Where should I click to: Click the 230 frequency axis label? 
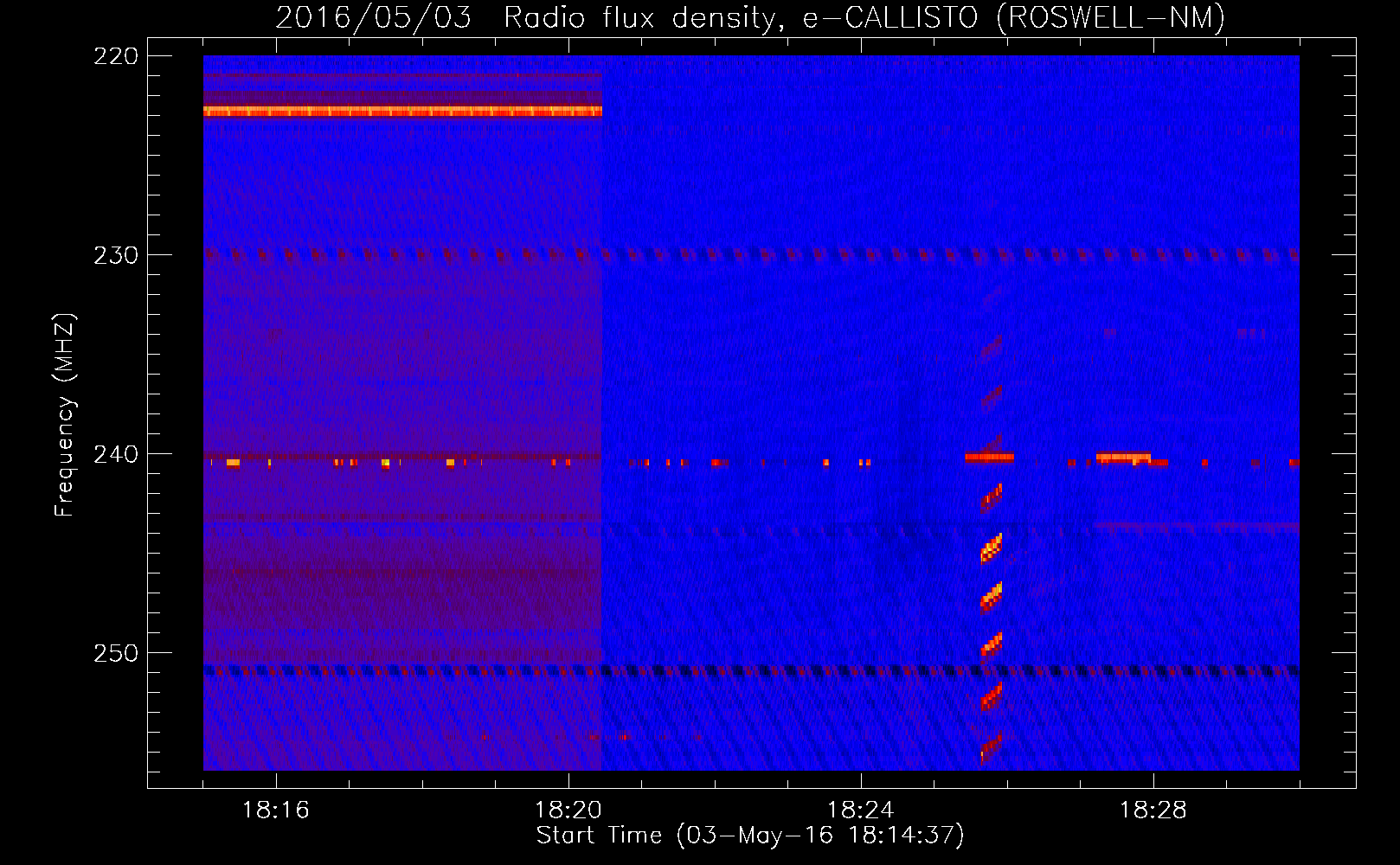(x=116, y=255)
